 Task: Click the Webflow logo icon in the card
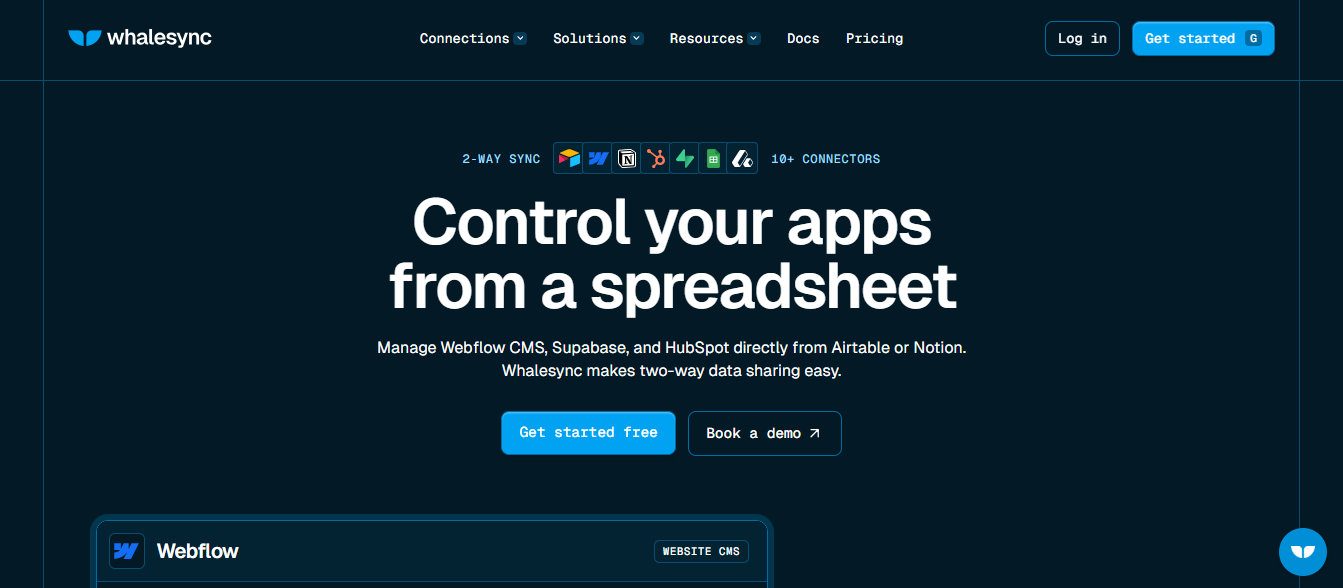click(127, 551)
